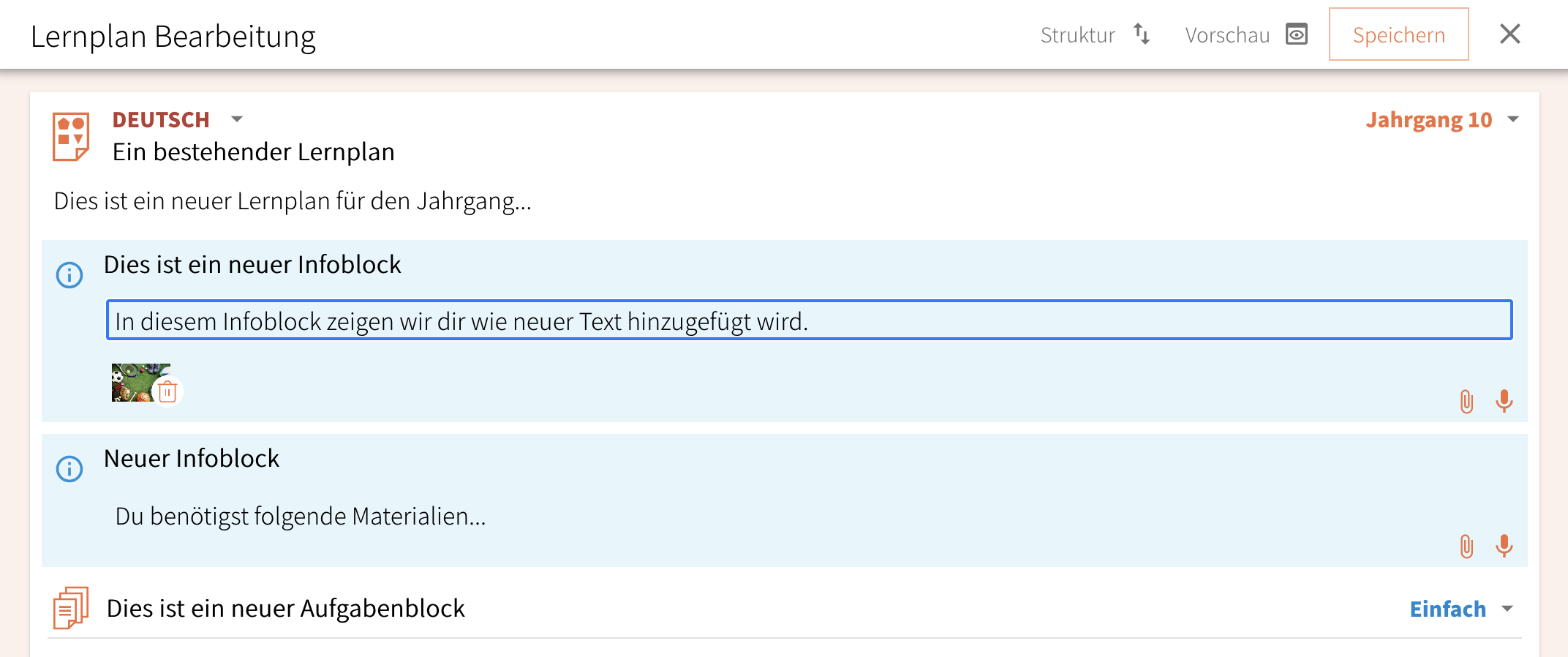Edit the title 'Ein bestehender Lernplan'

pos(253,152)
